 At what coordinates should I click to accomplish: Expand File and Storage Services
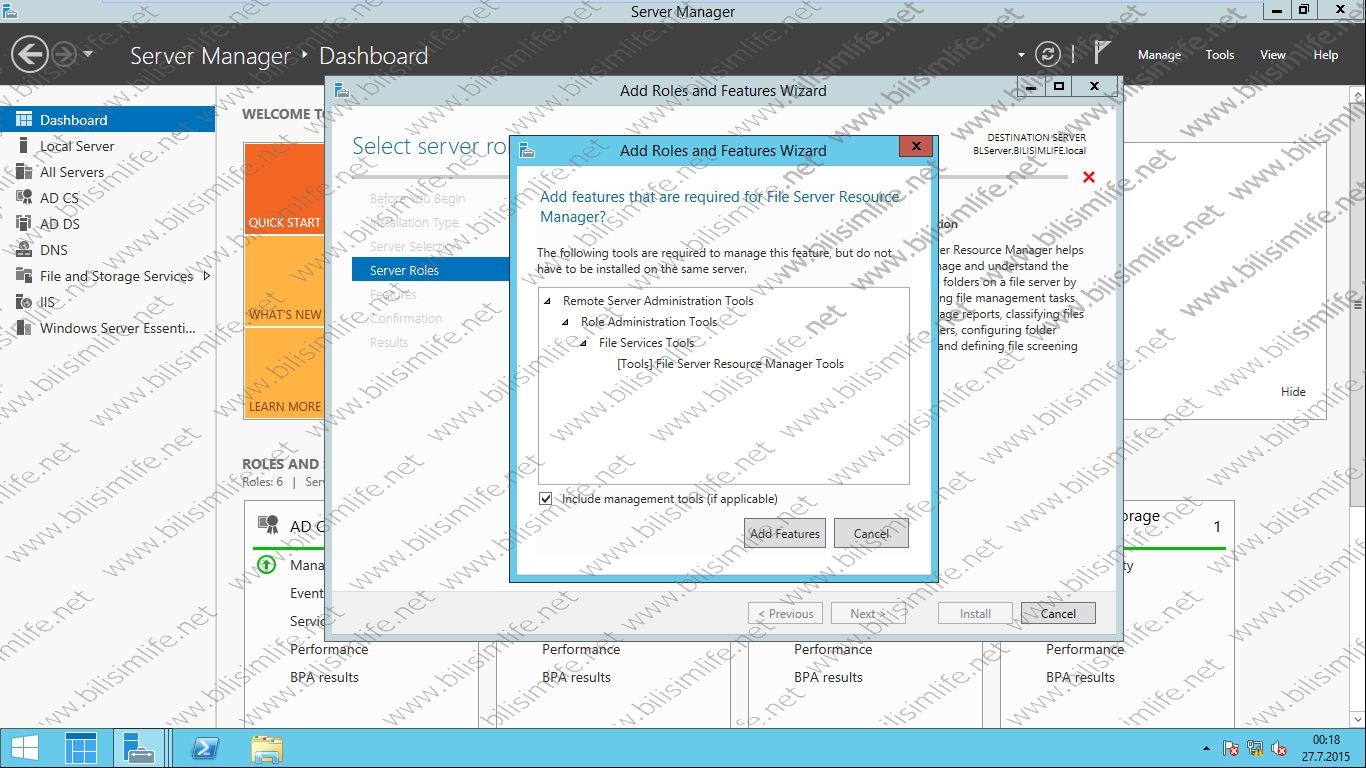coord(208,275)
